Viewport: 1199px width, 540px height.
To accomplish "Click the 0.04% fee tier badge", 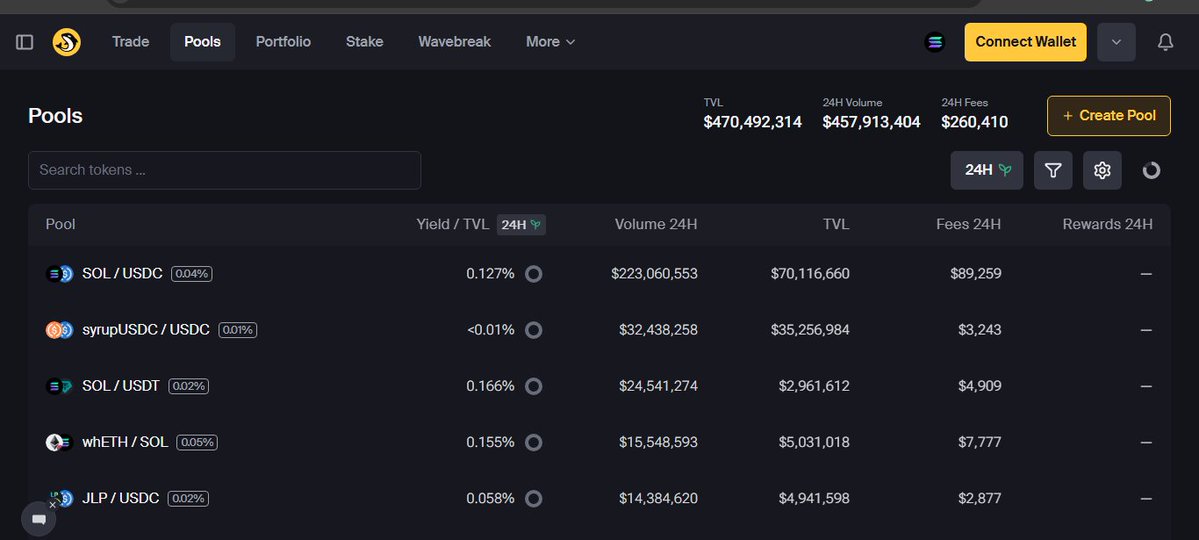I will (x=191, y=274).
